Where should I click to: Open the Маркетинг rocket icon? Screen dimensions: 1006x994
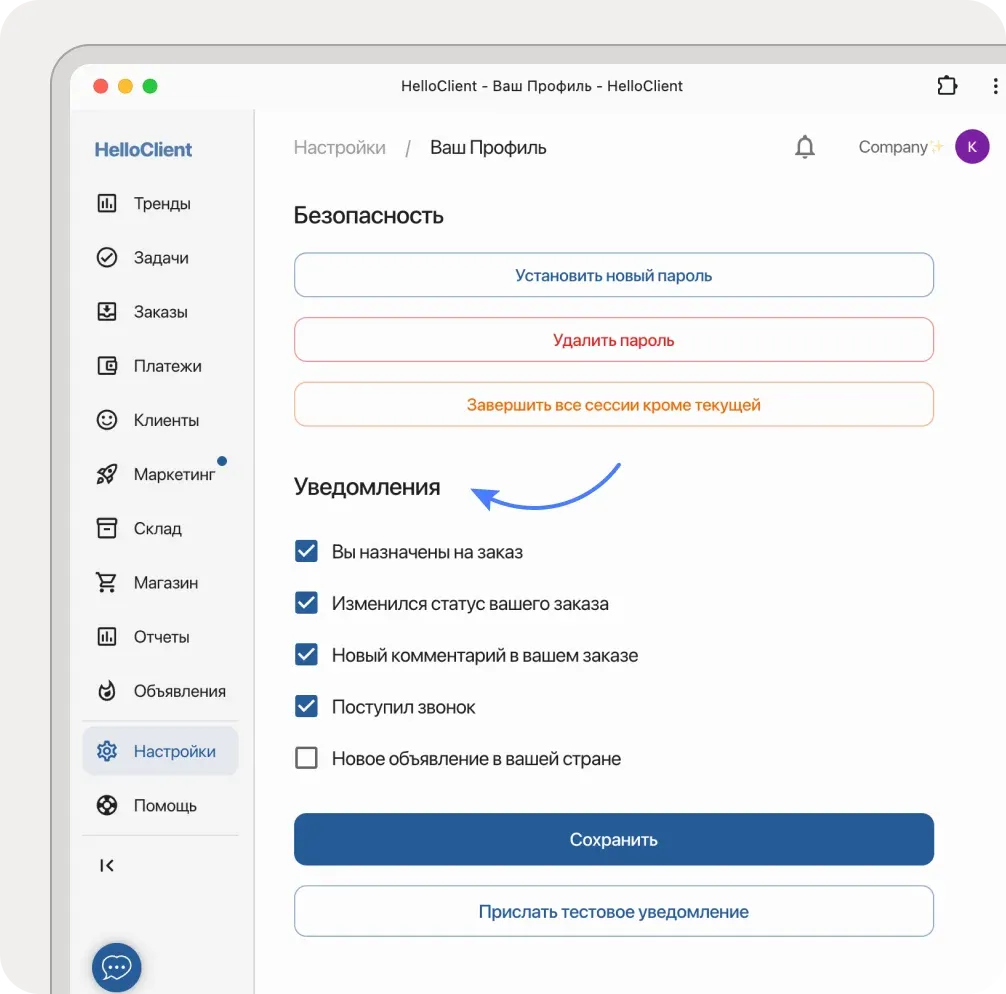(108, 473)
